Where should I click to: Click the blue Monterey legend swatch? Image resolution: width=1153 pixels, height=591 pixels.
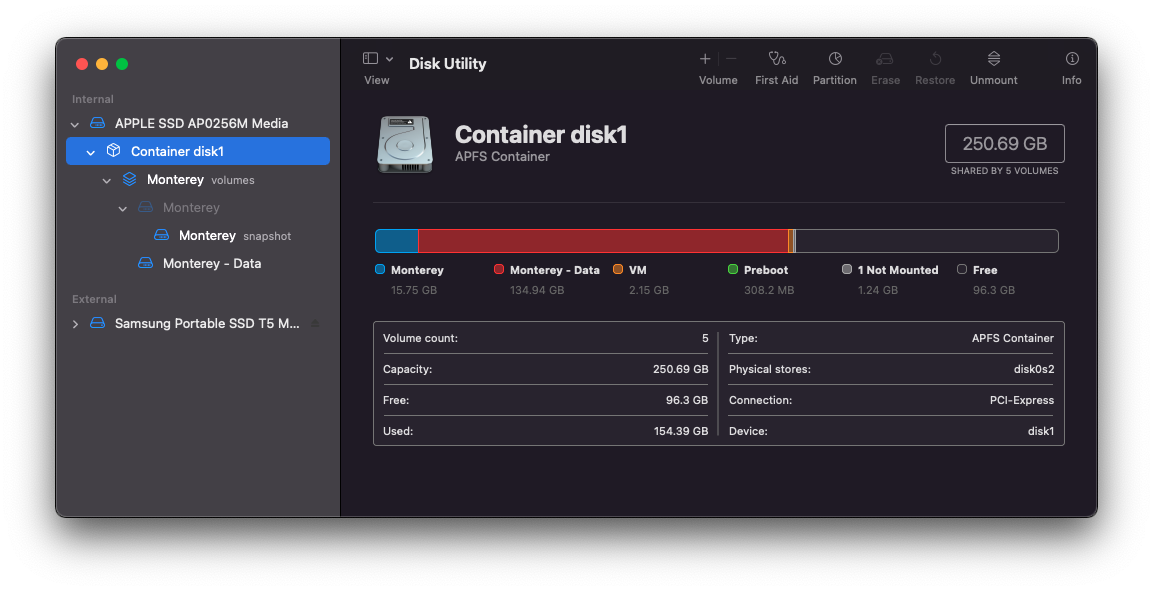[380, 270]
